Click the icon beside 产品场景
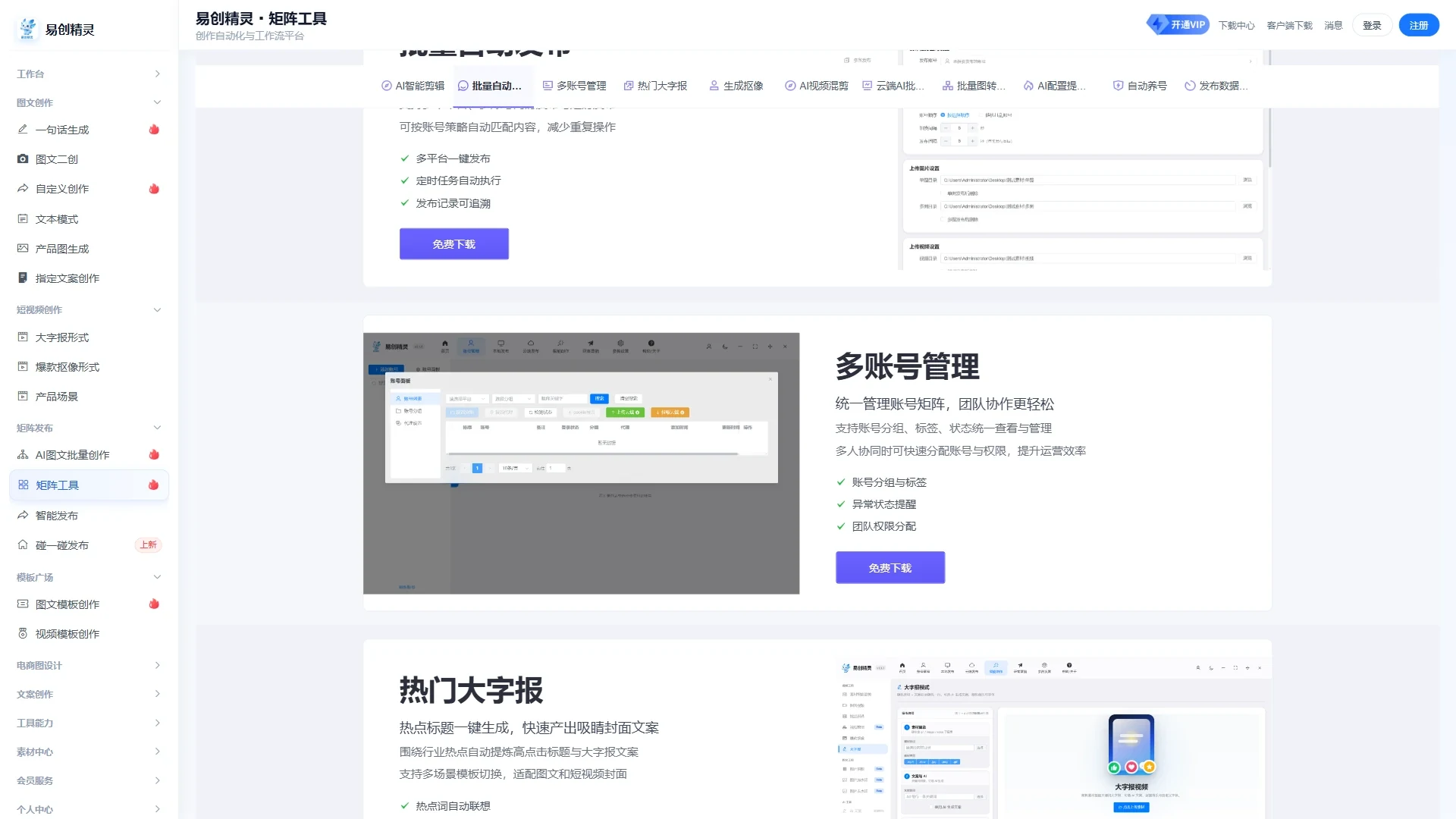This screenshot has height=819, width=1456. pos(23,397)
